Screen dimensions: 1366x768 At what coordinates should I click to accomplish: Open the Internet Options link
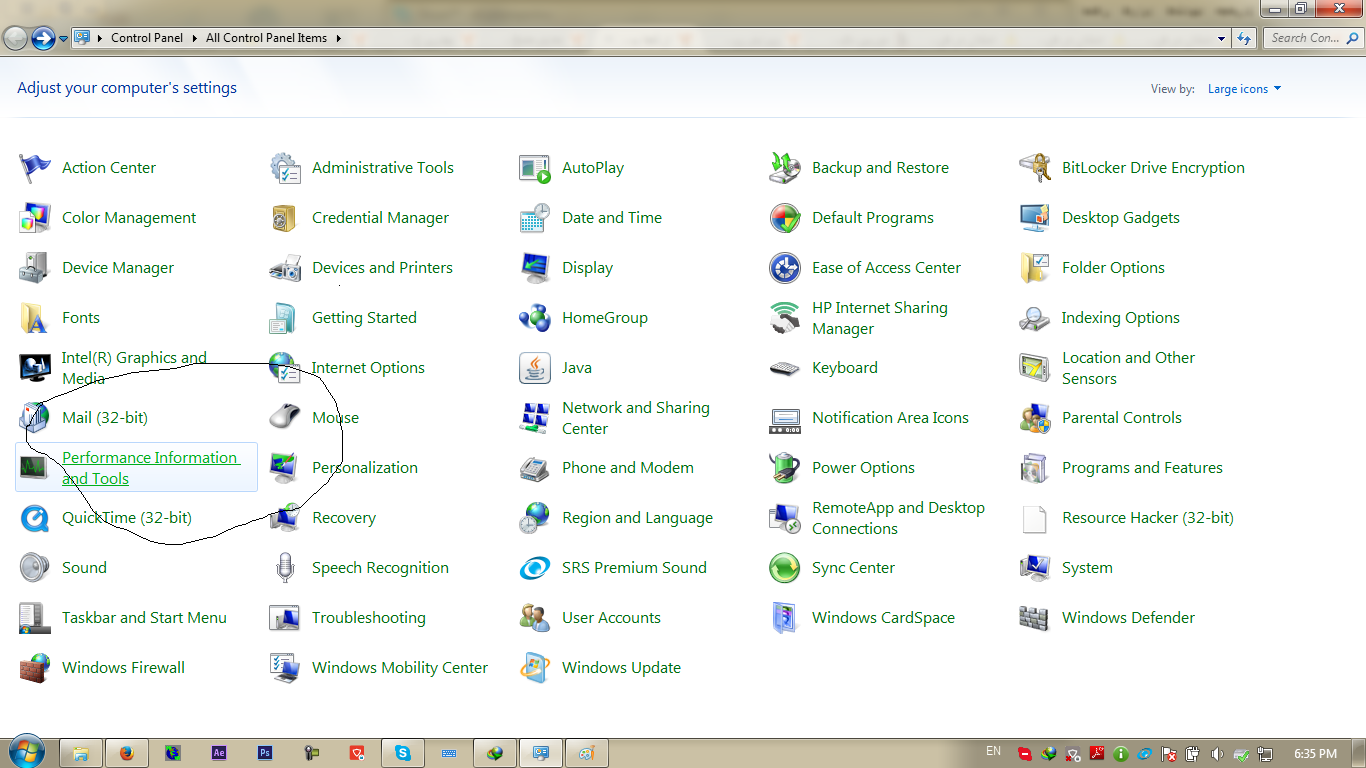tap(368, 368)
